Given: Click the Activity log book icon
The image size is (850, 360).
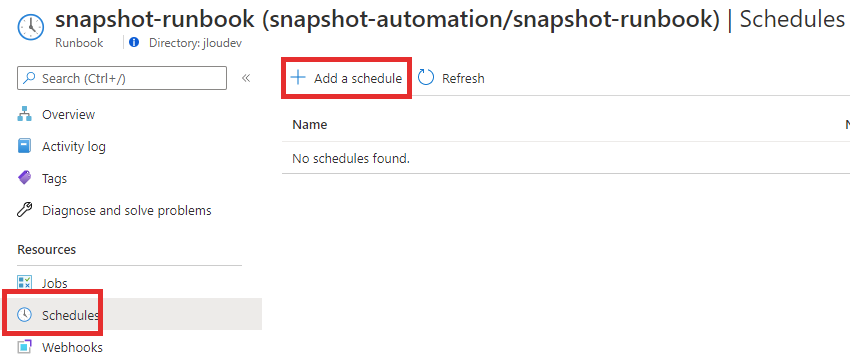Looking at the screenshot, I should [x=25, y=146].
